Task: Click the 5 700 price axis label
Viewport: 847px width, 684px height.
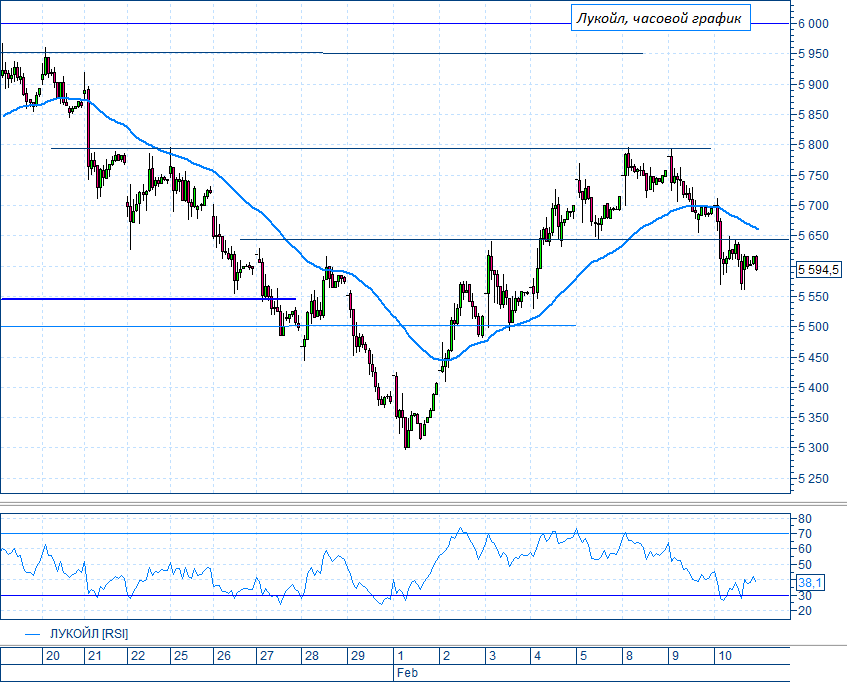Action: [814, 206]
